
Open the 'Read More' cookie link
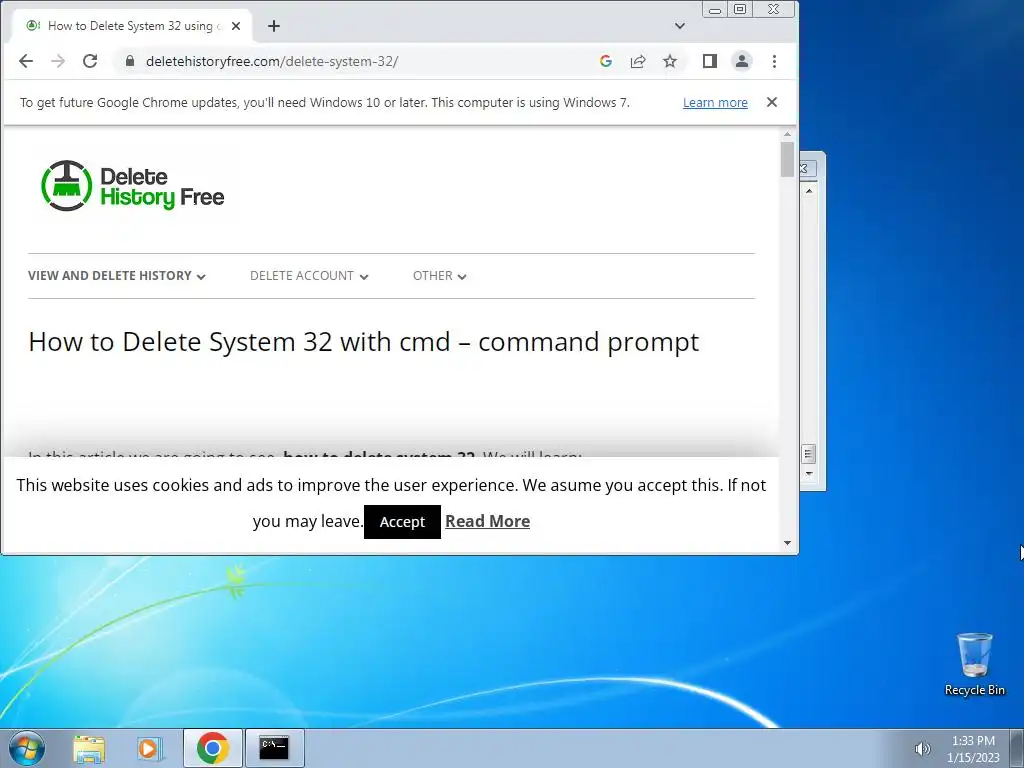[488, 521]
